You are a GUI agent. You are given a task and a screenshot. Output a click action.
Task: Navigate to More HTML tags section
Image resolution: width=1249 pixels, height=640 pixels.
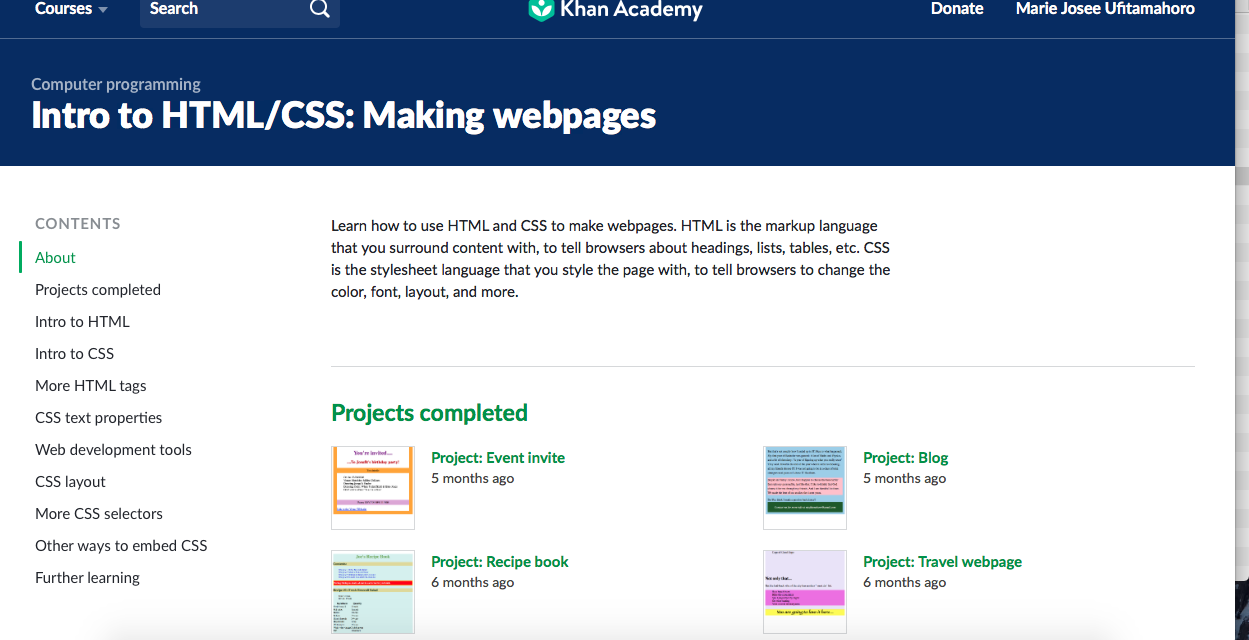pyautogui.click(x=91, y=386)
